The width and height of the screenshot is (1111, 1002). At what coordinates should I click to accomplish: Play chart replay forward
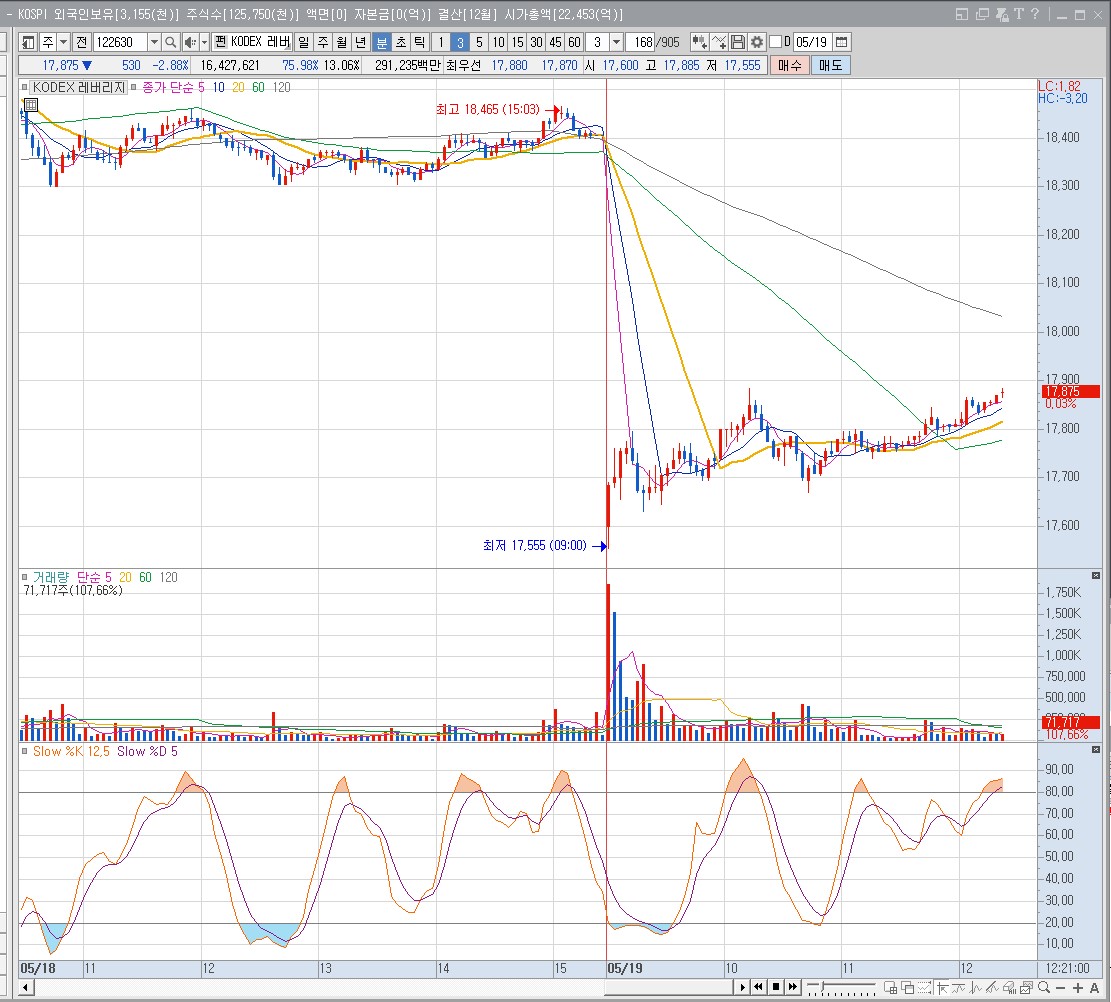tap(742, 987)
